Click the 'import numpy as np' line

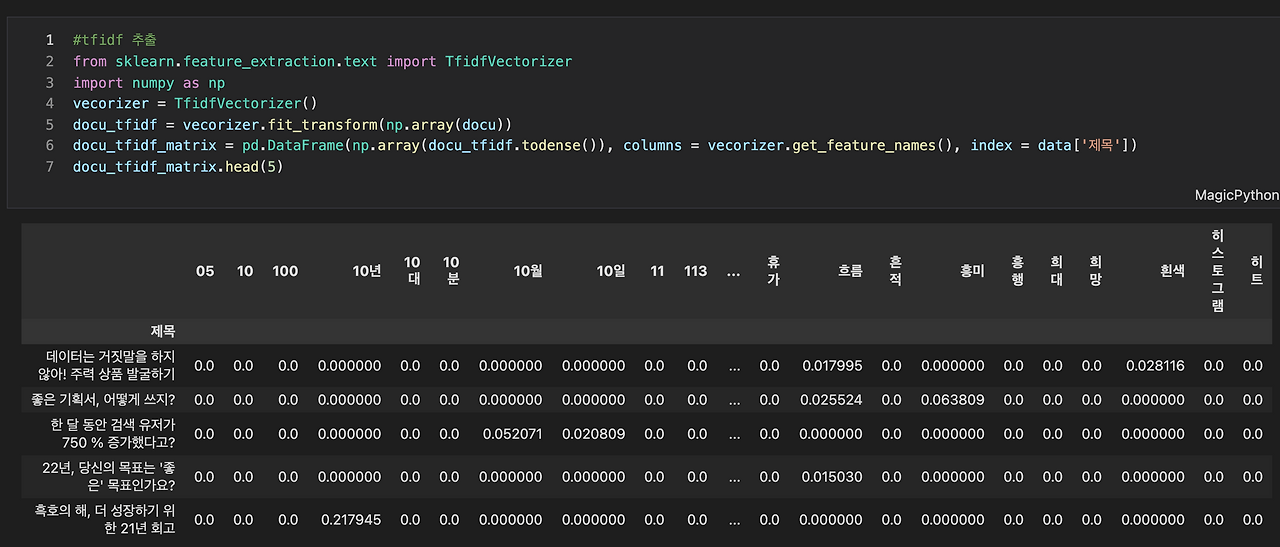(x=148, y=83)
